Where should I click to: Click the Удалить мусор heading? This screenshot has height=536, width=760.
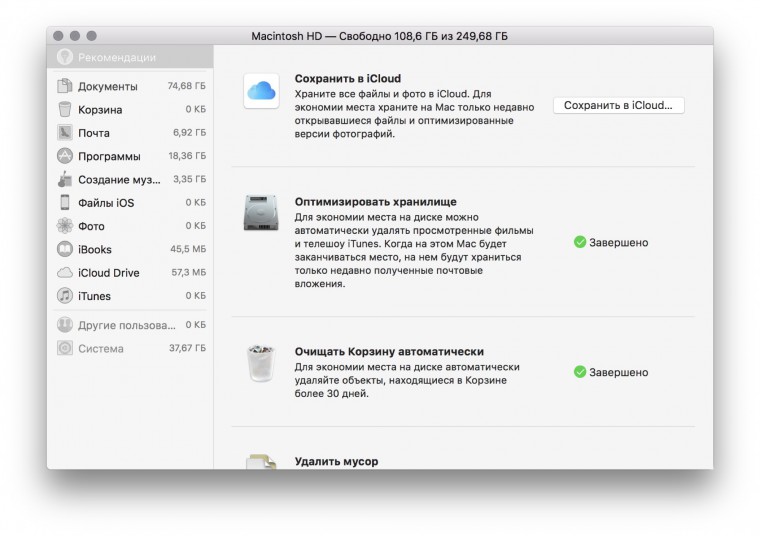[x=336, y=461]
